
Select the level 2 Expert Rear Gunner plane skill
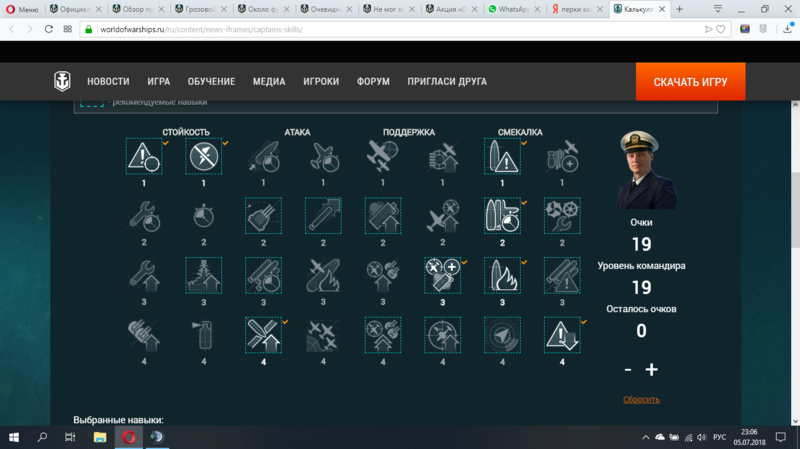(x=442, y=216)
